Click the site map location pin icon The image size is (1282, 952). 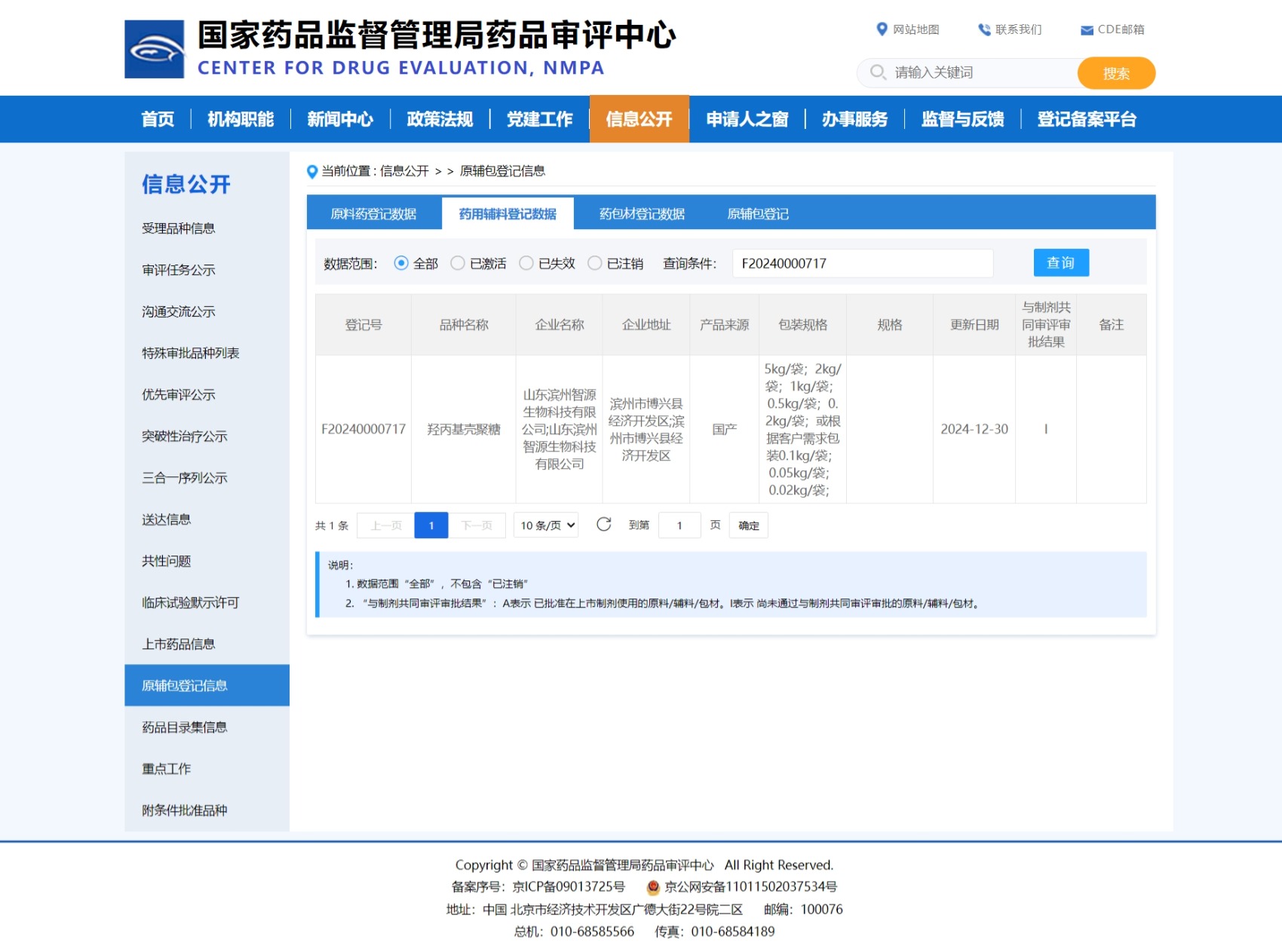[882, 29]
